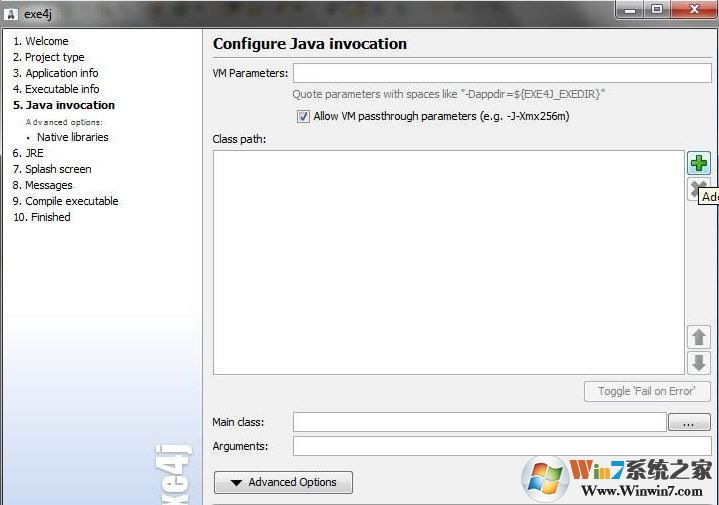
Task: Go to step 8. Messages
Action: click(x=42, y=185)
